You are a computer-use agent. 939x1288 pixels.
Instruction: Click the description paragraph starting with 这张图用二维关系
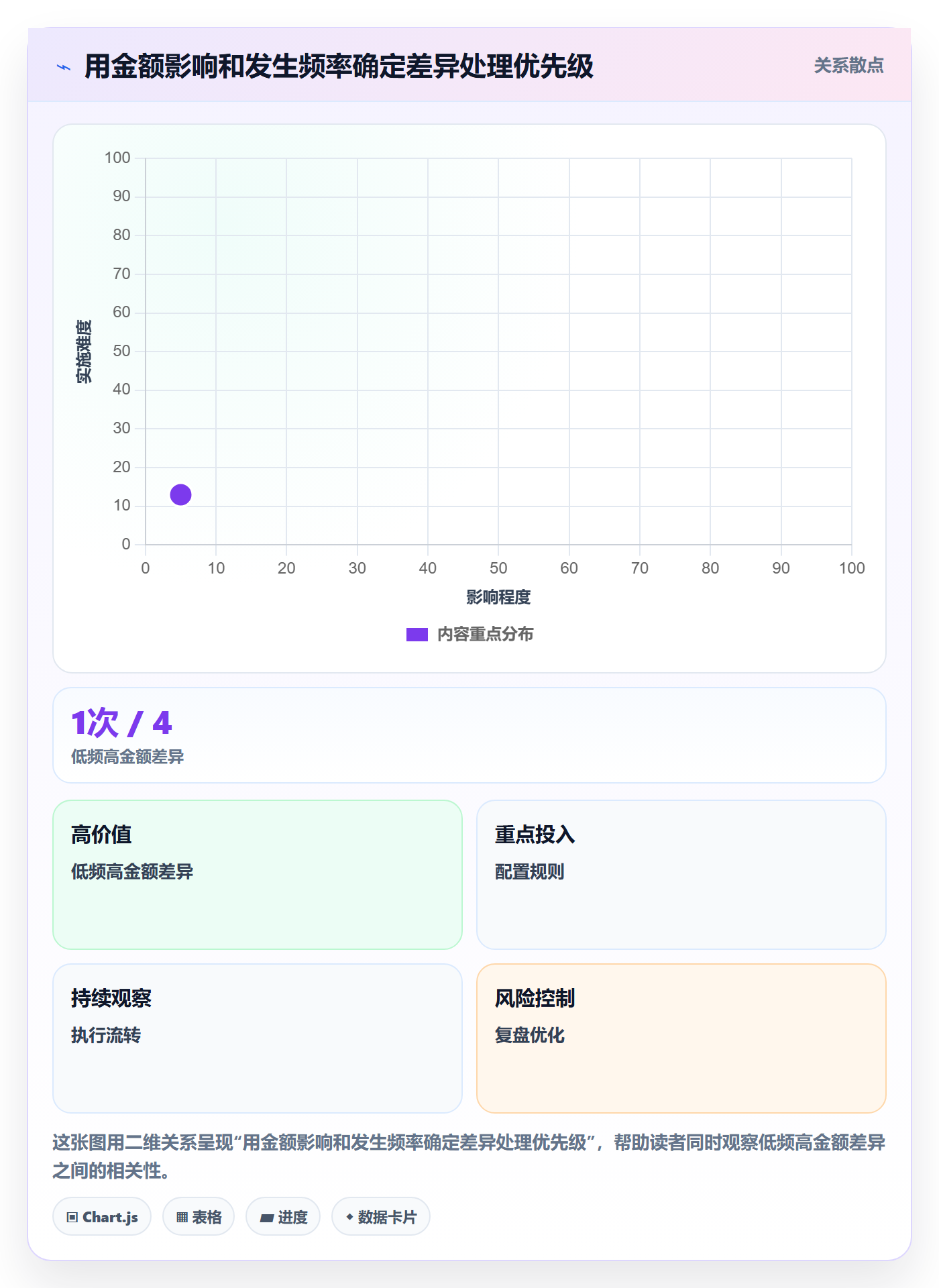469,1157
